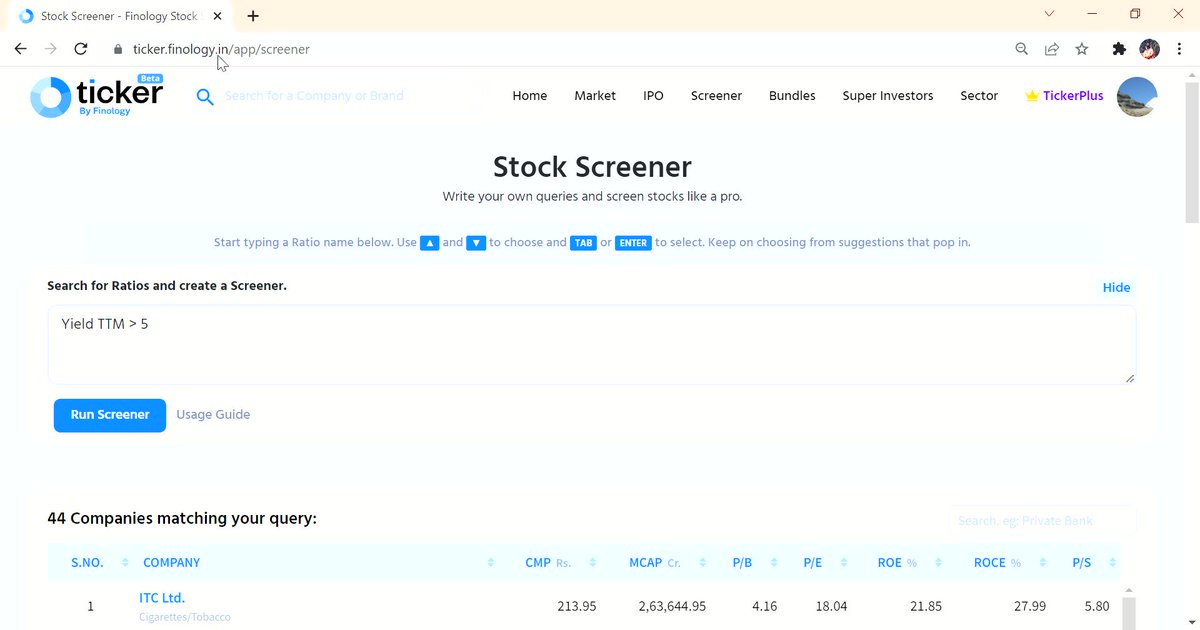The image size is (1200, 630).
Task: Open the user profile picture
Action: 1137,97
